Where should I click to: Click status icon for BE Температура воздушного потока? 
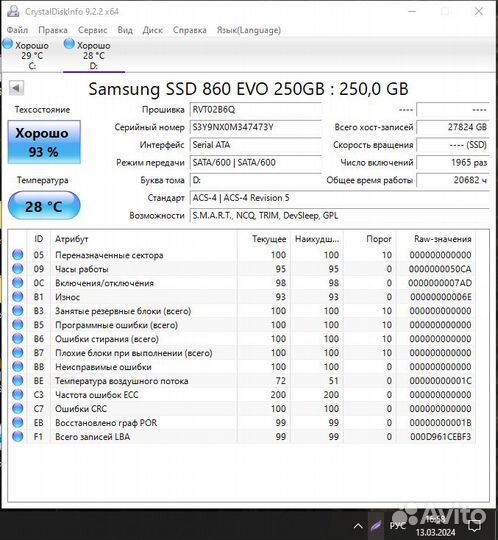click(x=18, y=381)
